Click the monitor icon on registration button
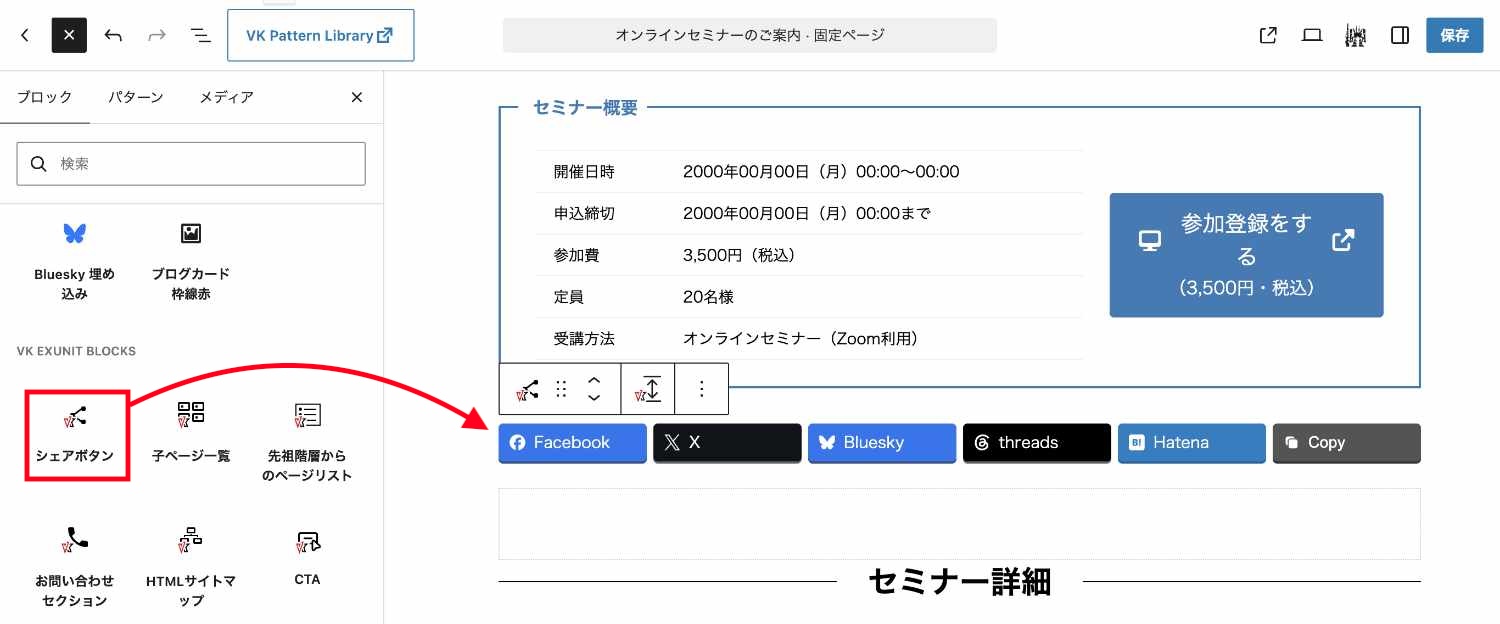 1151,241
